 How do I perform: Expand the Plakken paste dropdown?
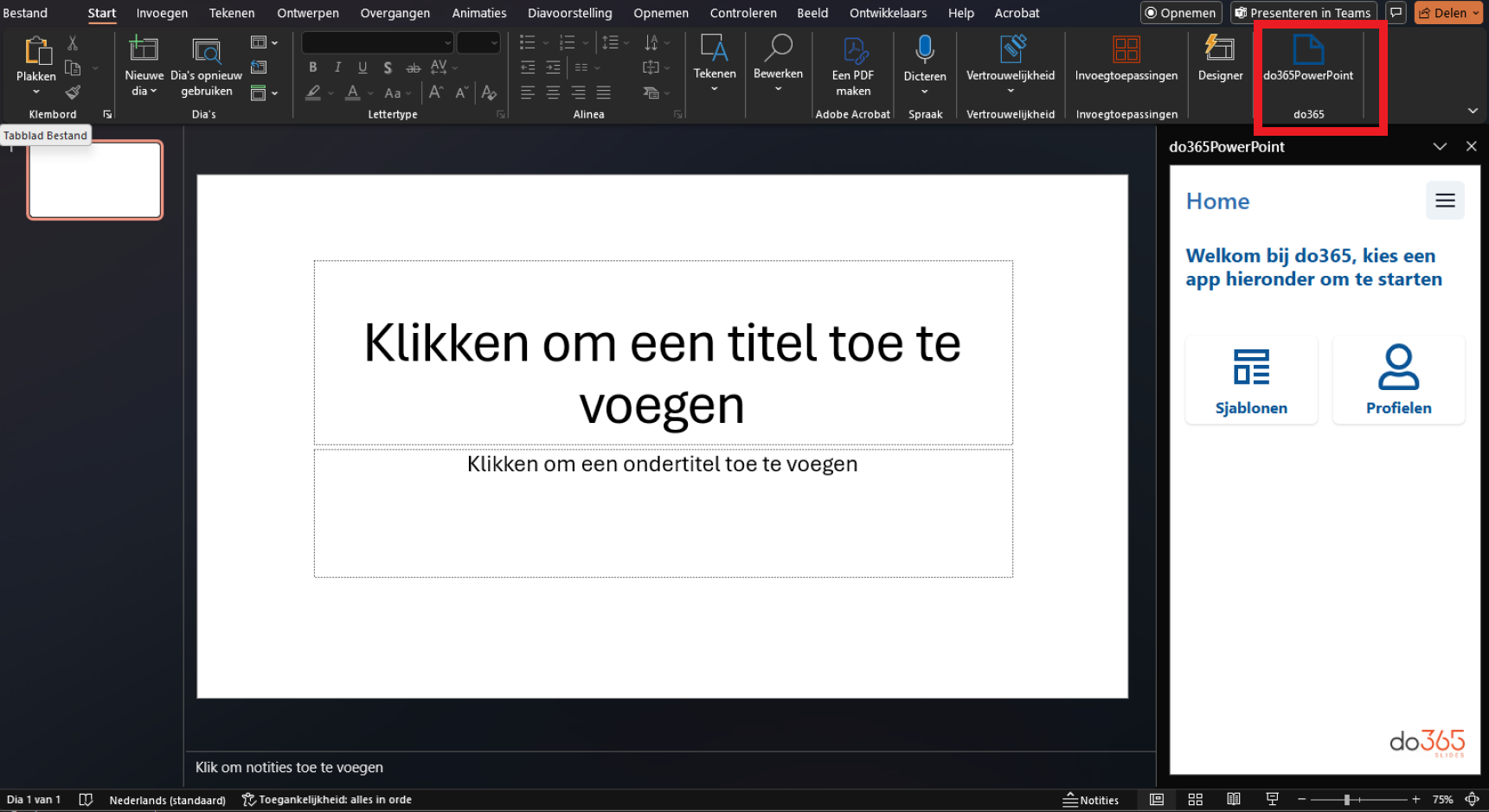click(x=35, y=92)
